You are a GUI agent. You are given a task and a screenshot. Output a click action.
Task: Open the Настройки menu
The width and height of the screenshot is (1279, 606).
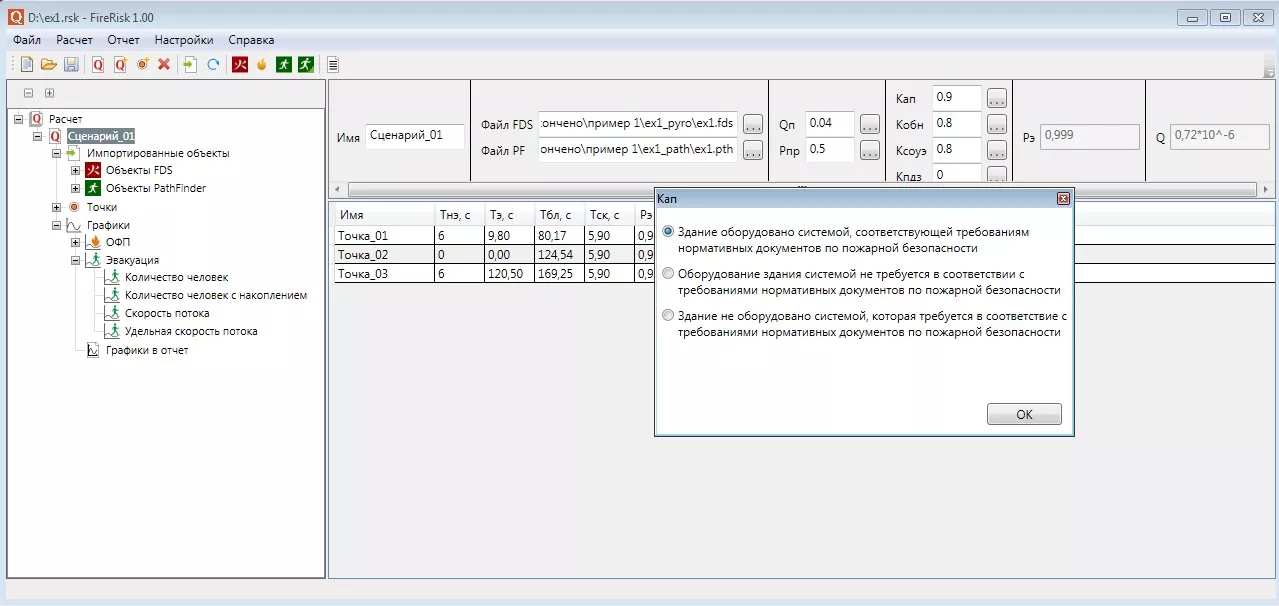click(x=183, y=40)
